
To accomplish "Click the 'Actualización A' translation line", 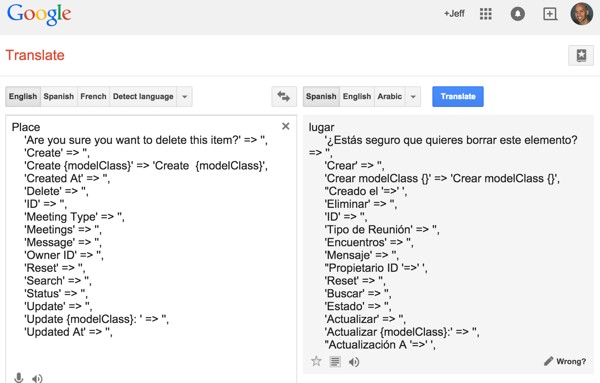I will click(380, 345).
